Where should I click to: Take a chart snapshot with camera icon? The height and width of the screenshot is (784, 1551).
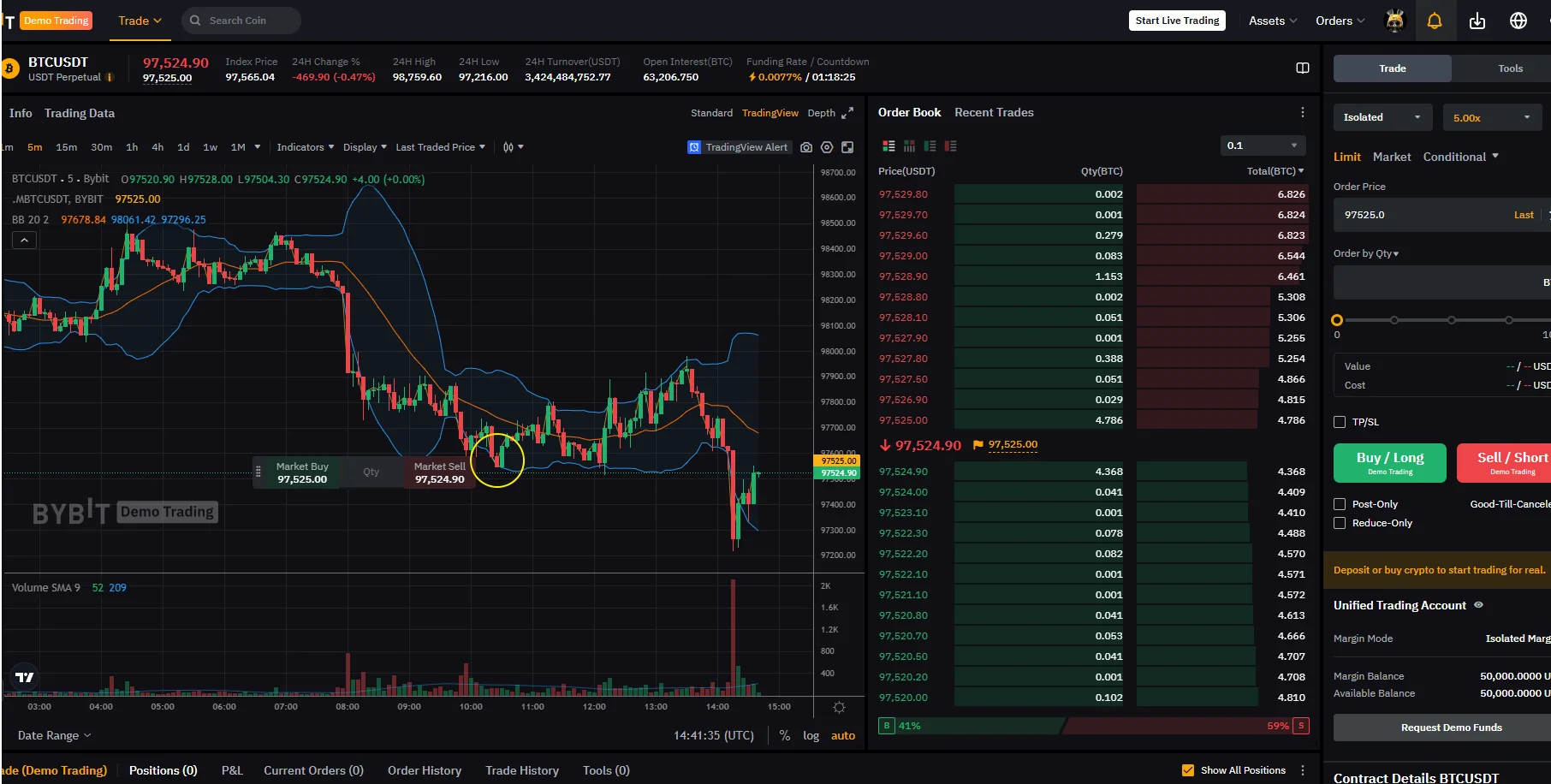pos(806,147)
